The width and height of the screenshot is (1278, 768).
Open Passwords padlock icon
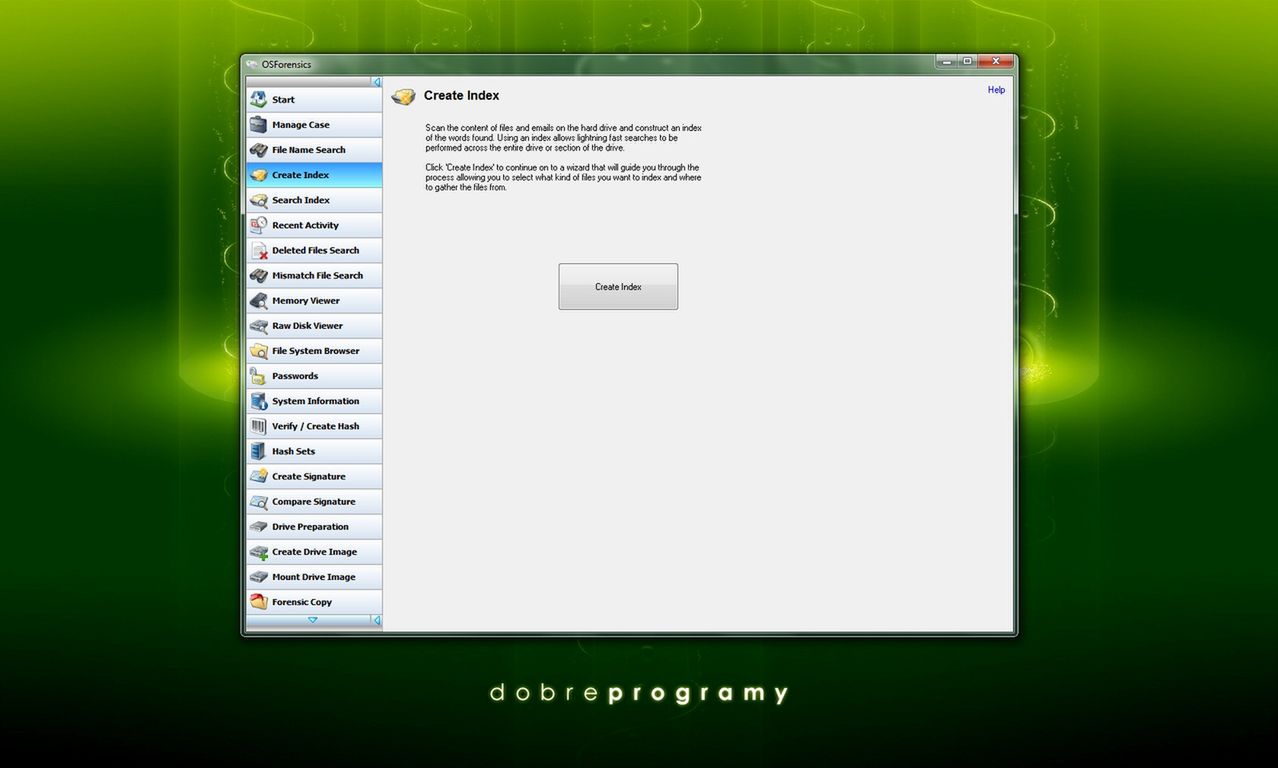pos(259,376)
